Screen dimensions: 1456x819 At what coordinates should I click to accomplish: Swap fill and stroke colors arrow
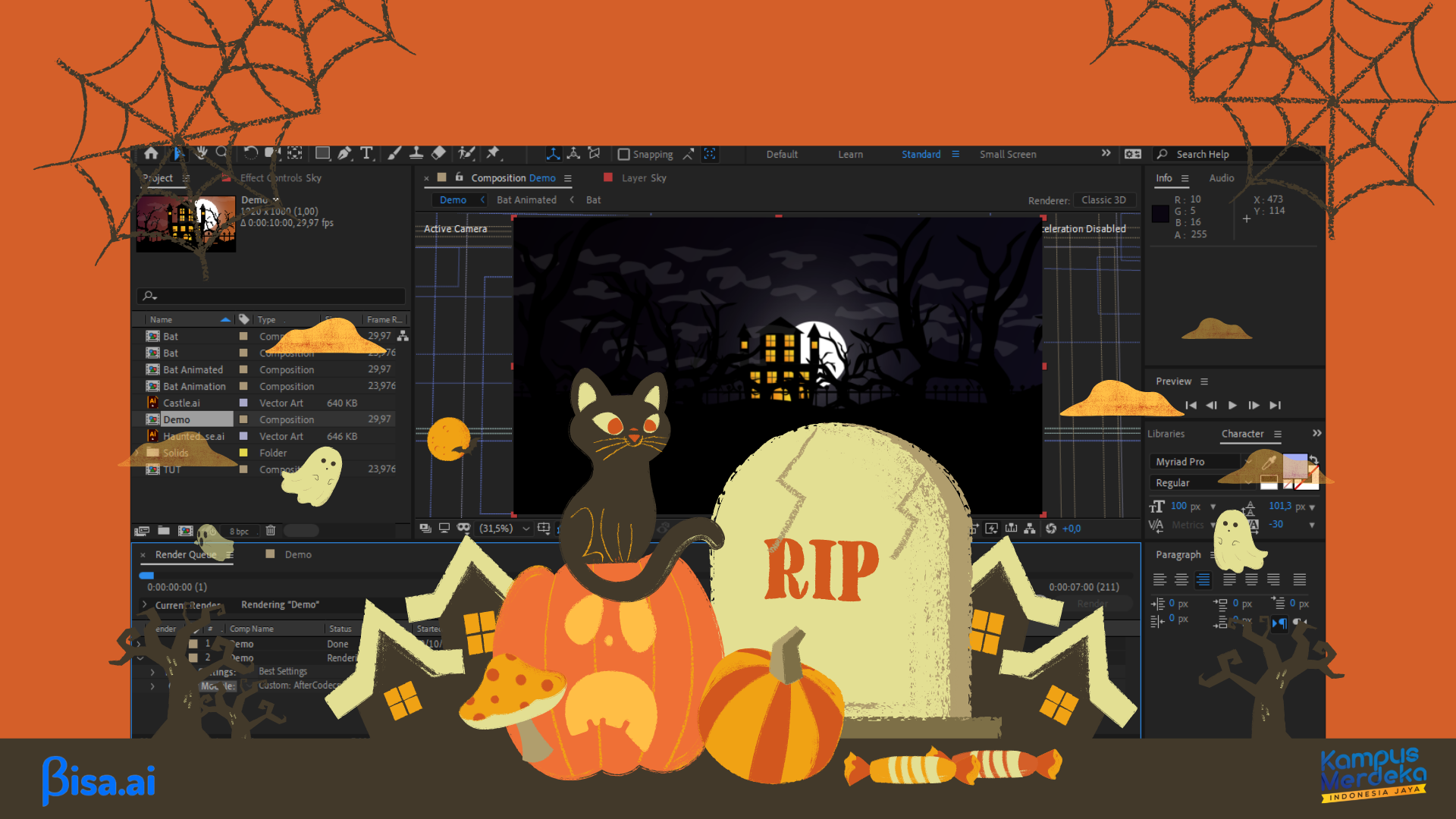[1313, 460]
